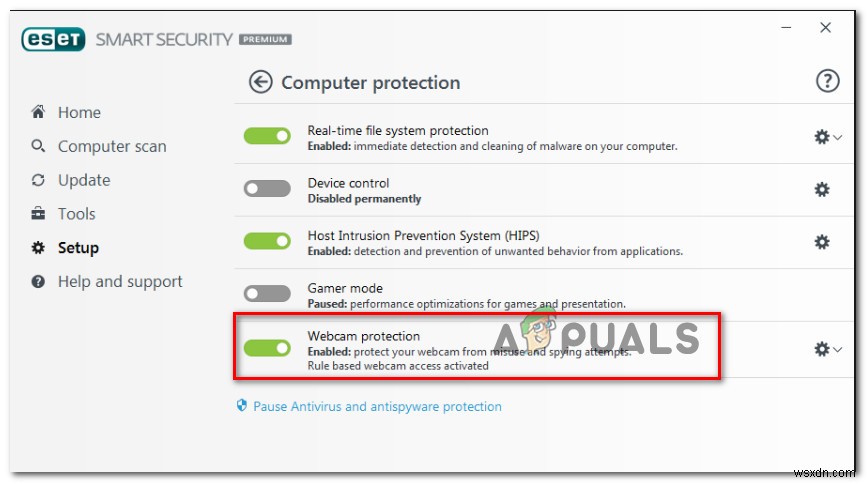Click the Home house icon in sidebar

pyautogui.click(x=38, y=112)
